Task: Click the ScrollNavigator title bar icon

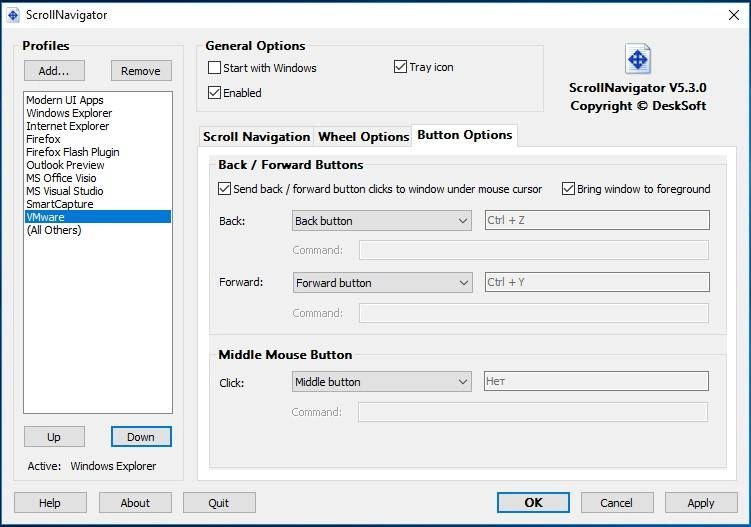Action: pos(13,15)
